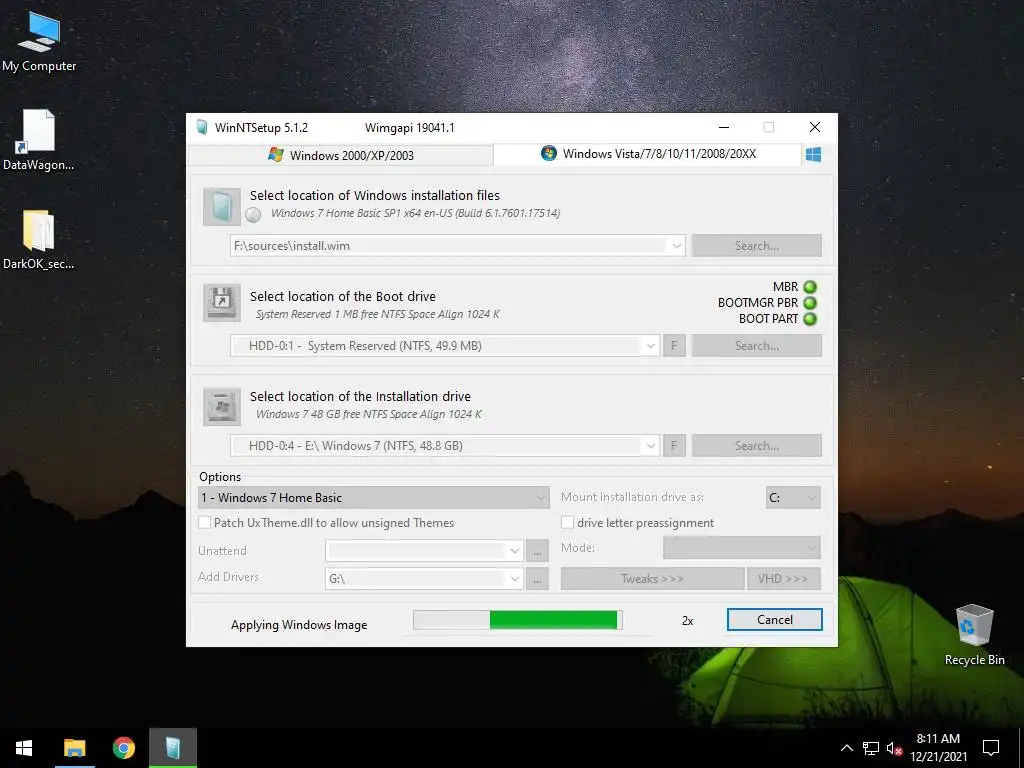
Task: Open the Windows Start menu
Action: pyautogui.click(x=24, y=748)
